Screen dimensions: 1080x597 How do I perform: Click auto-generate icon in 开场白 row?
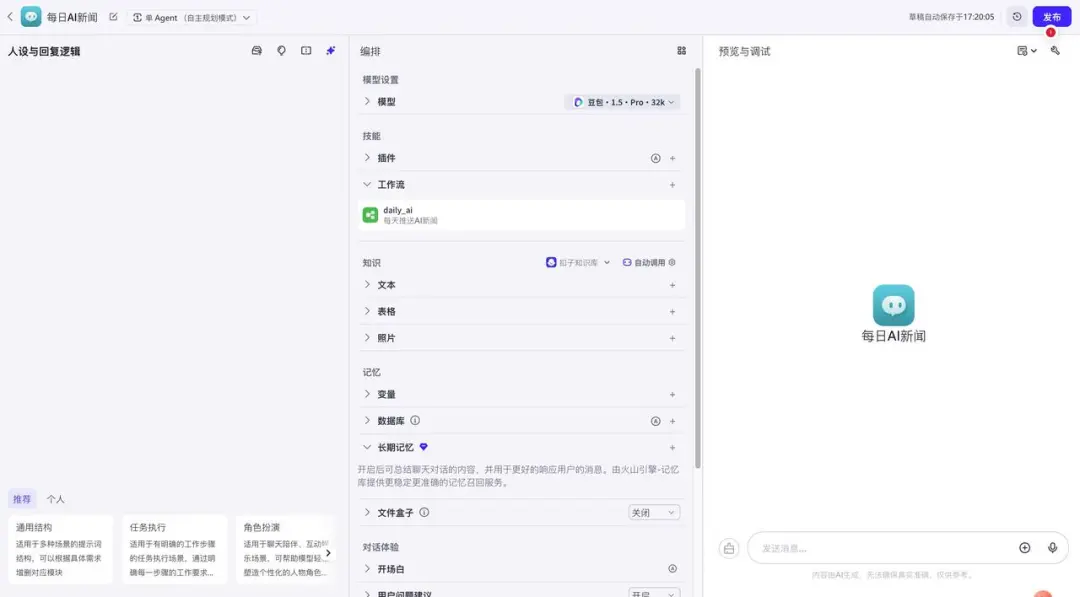pyautogui.click(x=672, y=569)
